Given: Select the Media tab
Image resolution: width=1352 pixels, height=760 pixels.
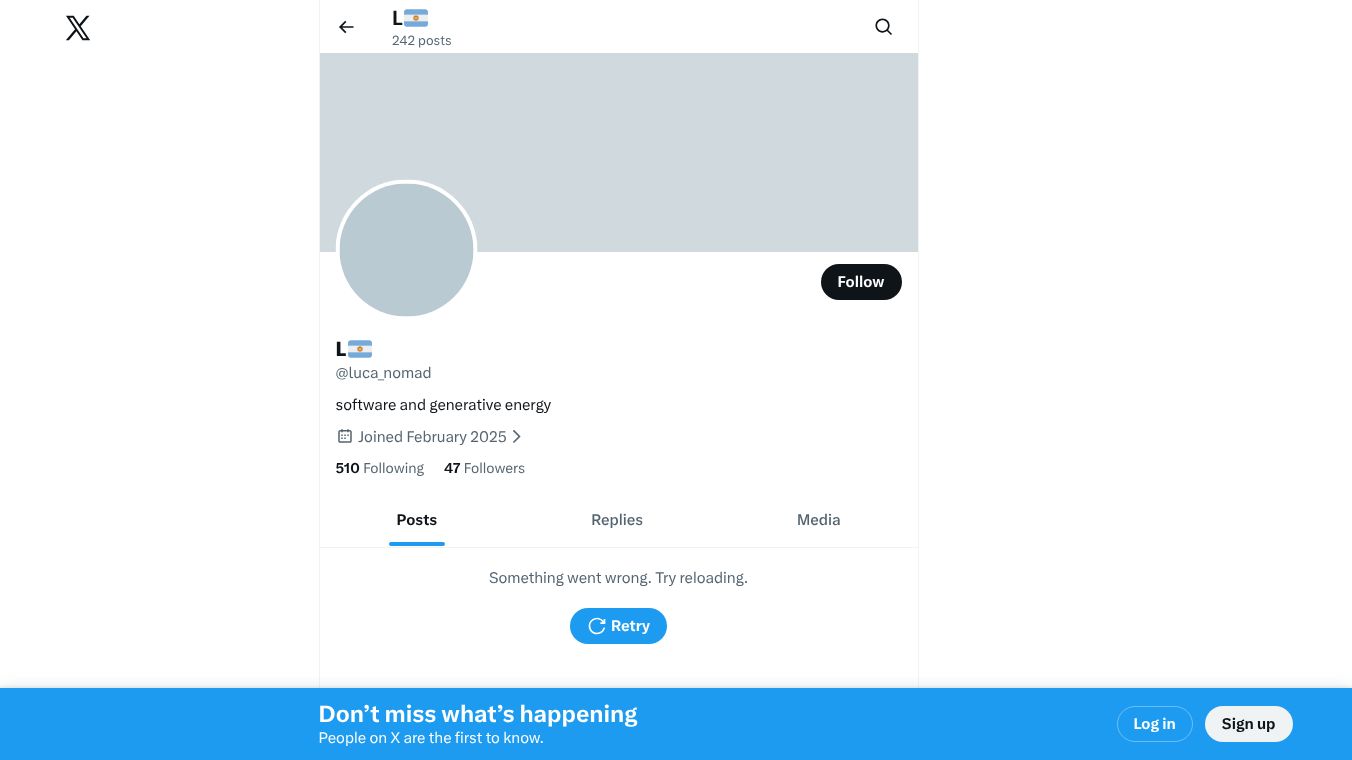Looking at the screenshot, I should [818, 520].
